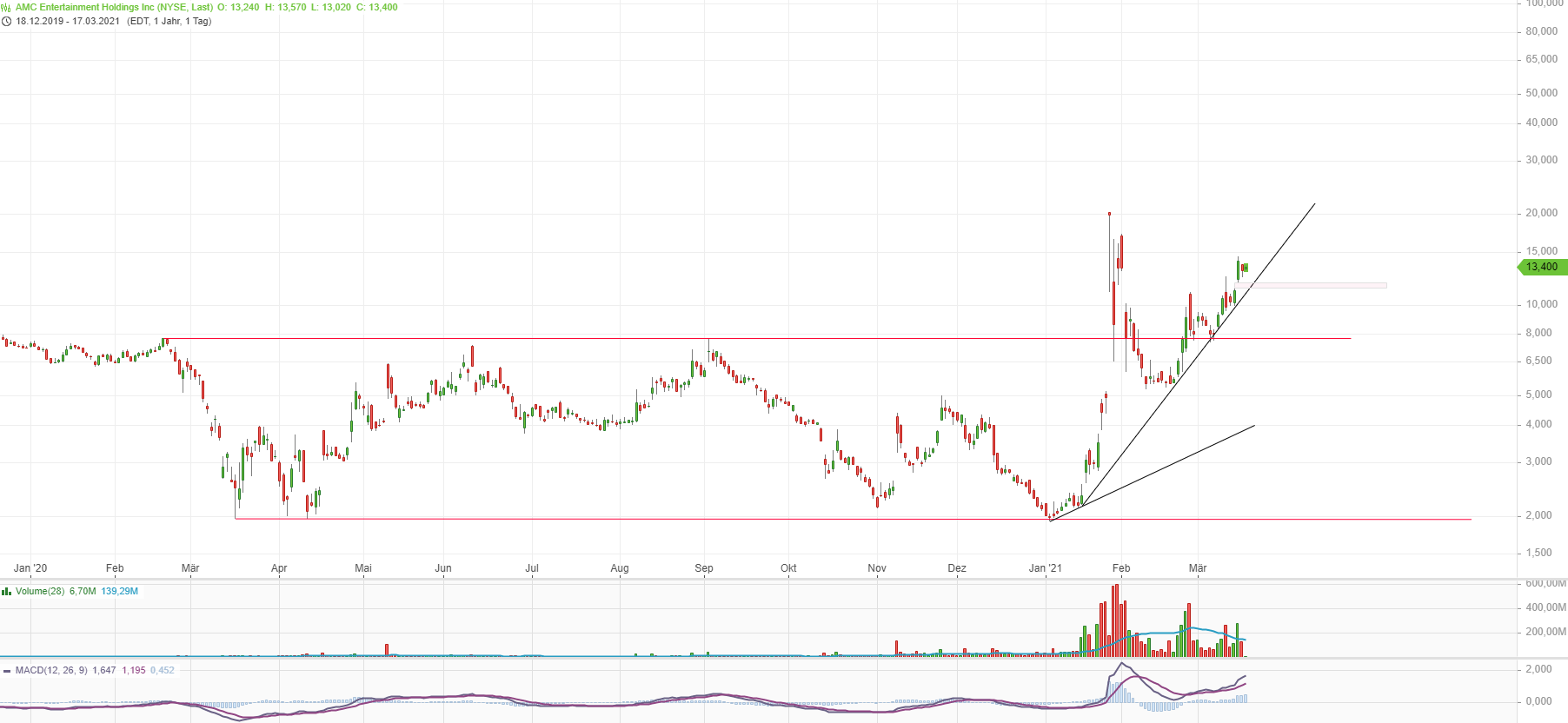Click the 1,500 price axis label
Image resolution: width=1568 pixels, height=723 pixels.
point(1539,553)
